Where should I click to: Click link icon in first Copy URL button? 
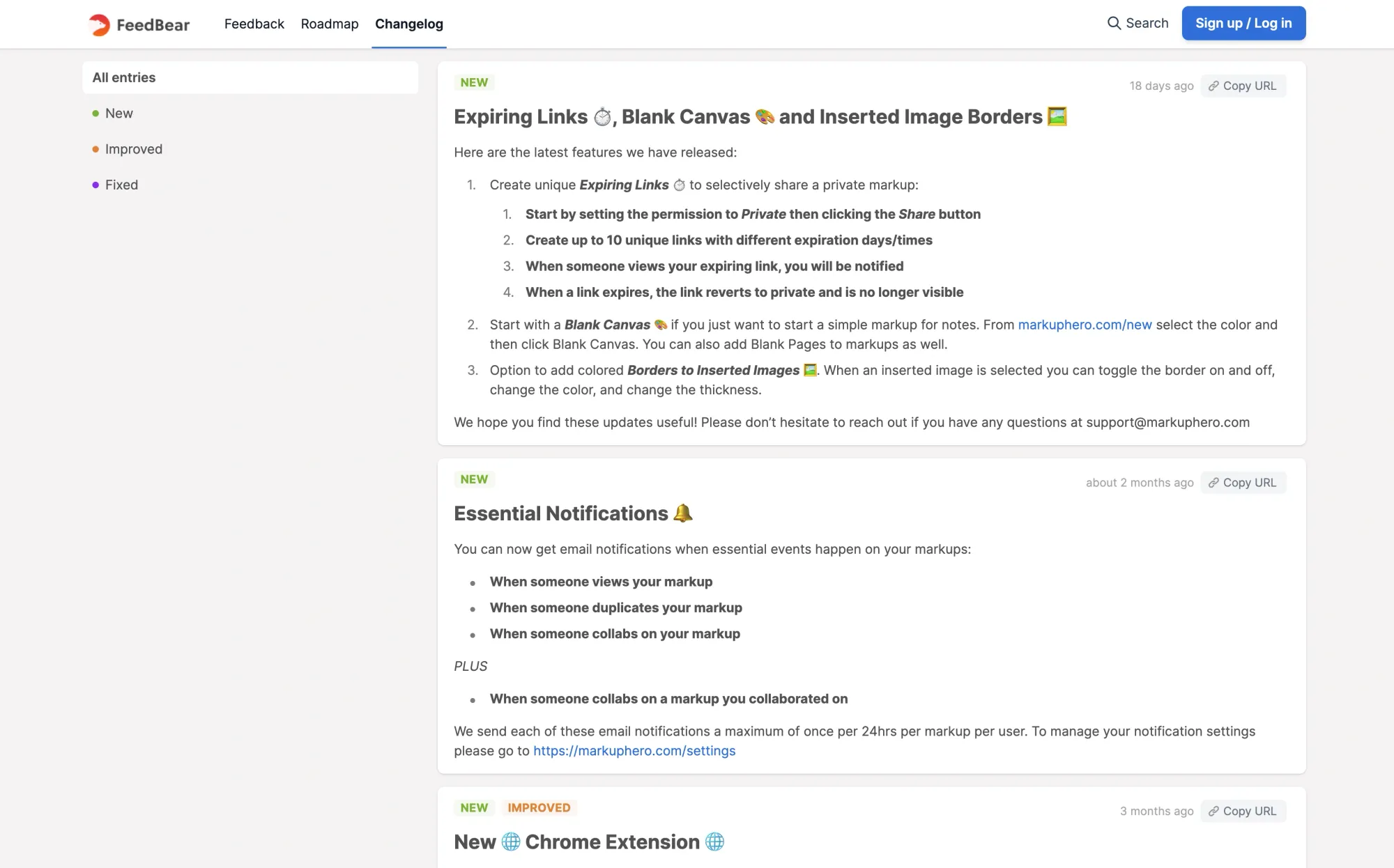tap(1213, 86)
